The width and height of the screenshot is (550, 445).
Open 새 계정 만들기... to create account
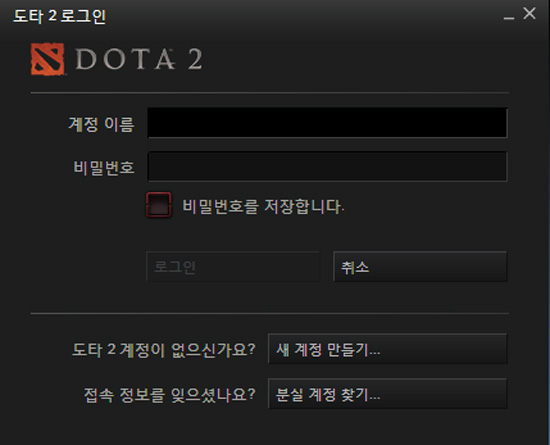[388, 349]
